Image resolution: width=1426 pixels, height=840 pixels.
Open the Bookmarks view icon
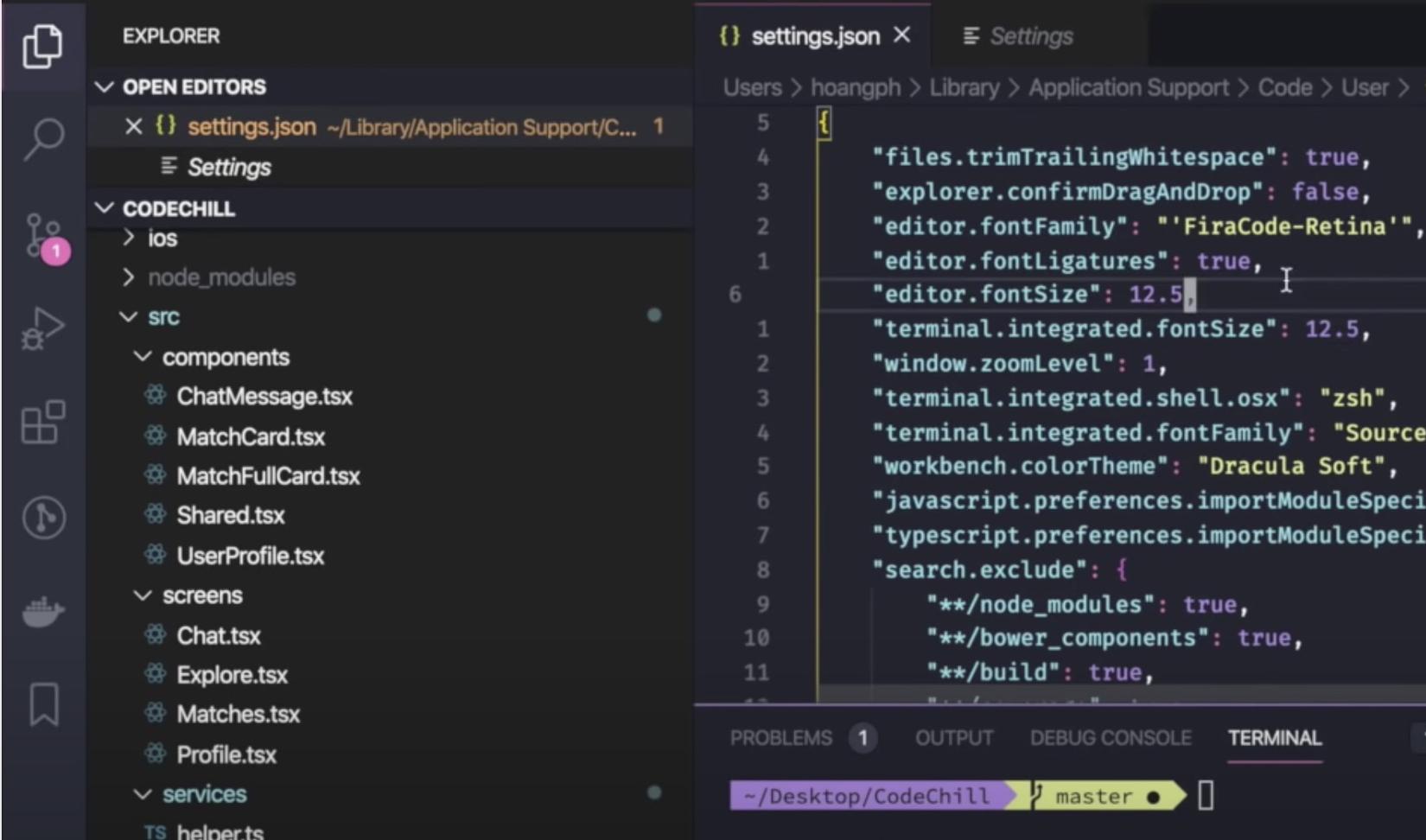point(44,704)
